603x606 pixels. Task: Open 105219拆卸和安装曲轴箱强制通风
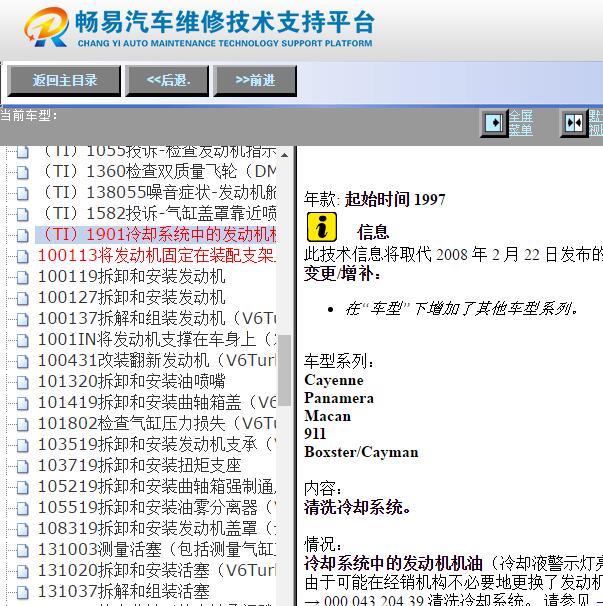[157, 486]
